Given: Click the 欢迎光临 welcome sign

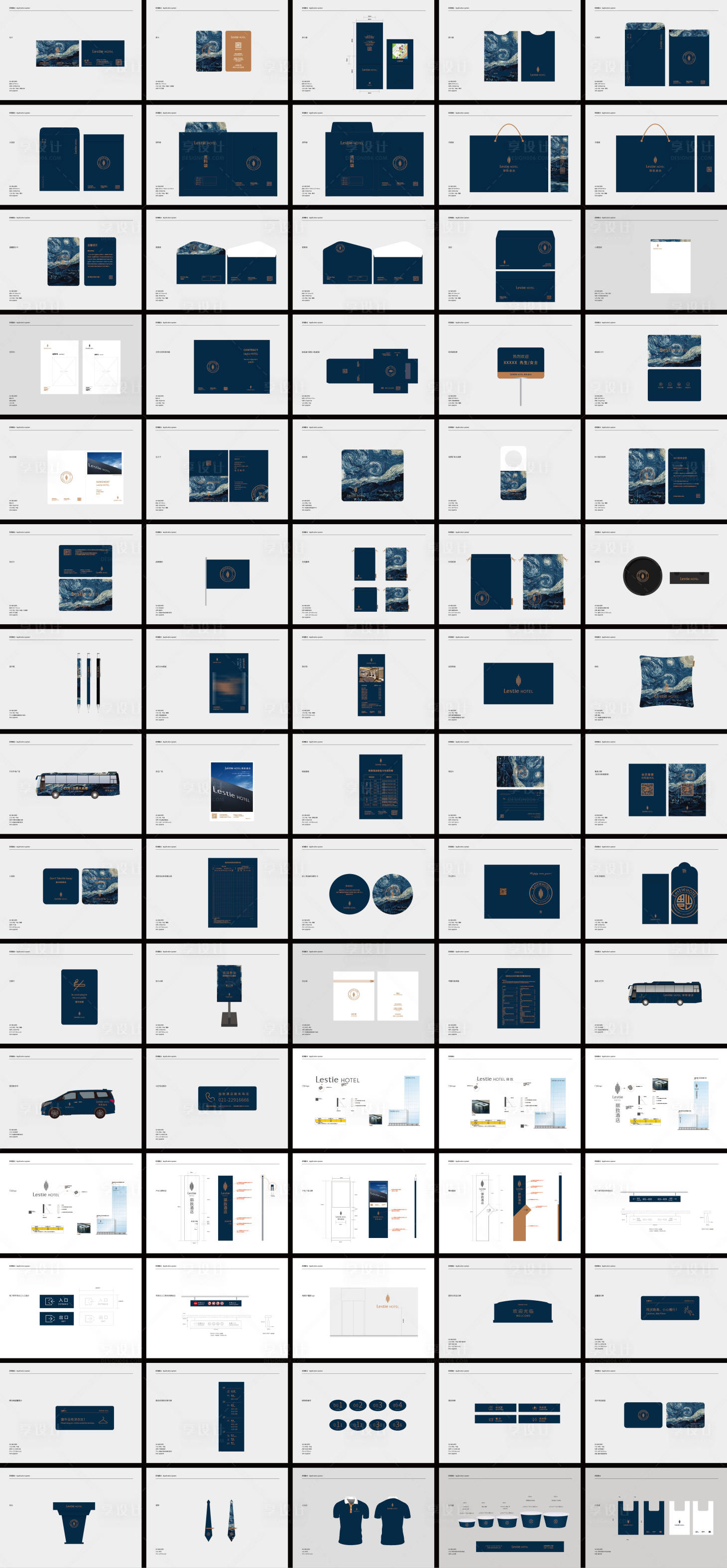Looking at the screenshot, I should click(x=523, y=1312).
